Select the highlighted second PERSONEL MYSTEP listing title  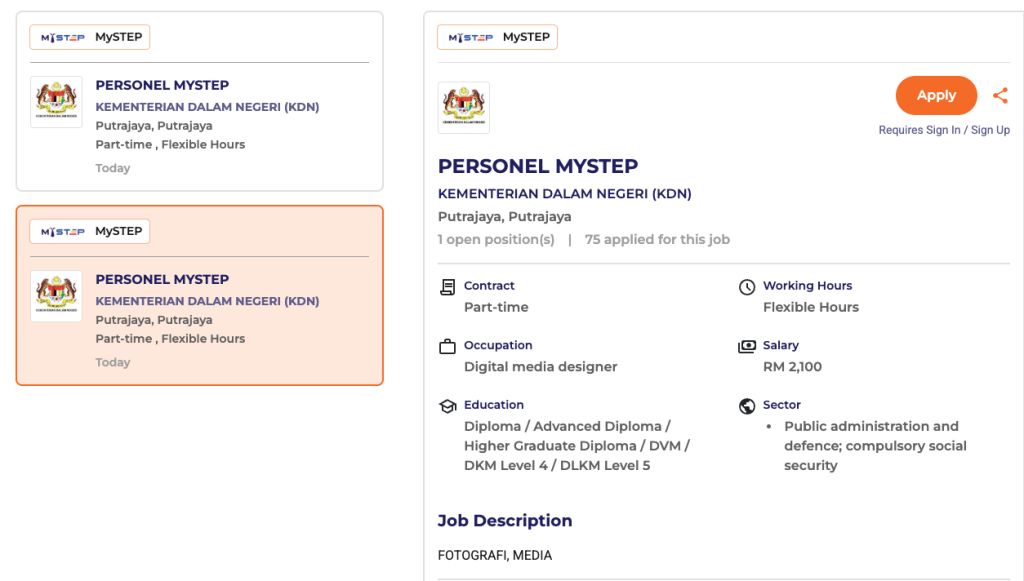tap(162, 280)
